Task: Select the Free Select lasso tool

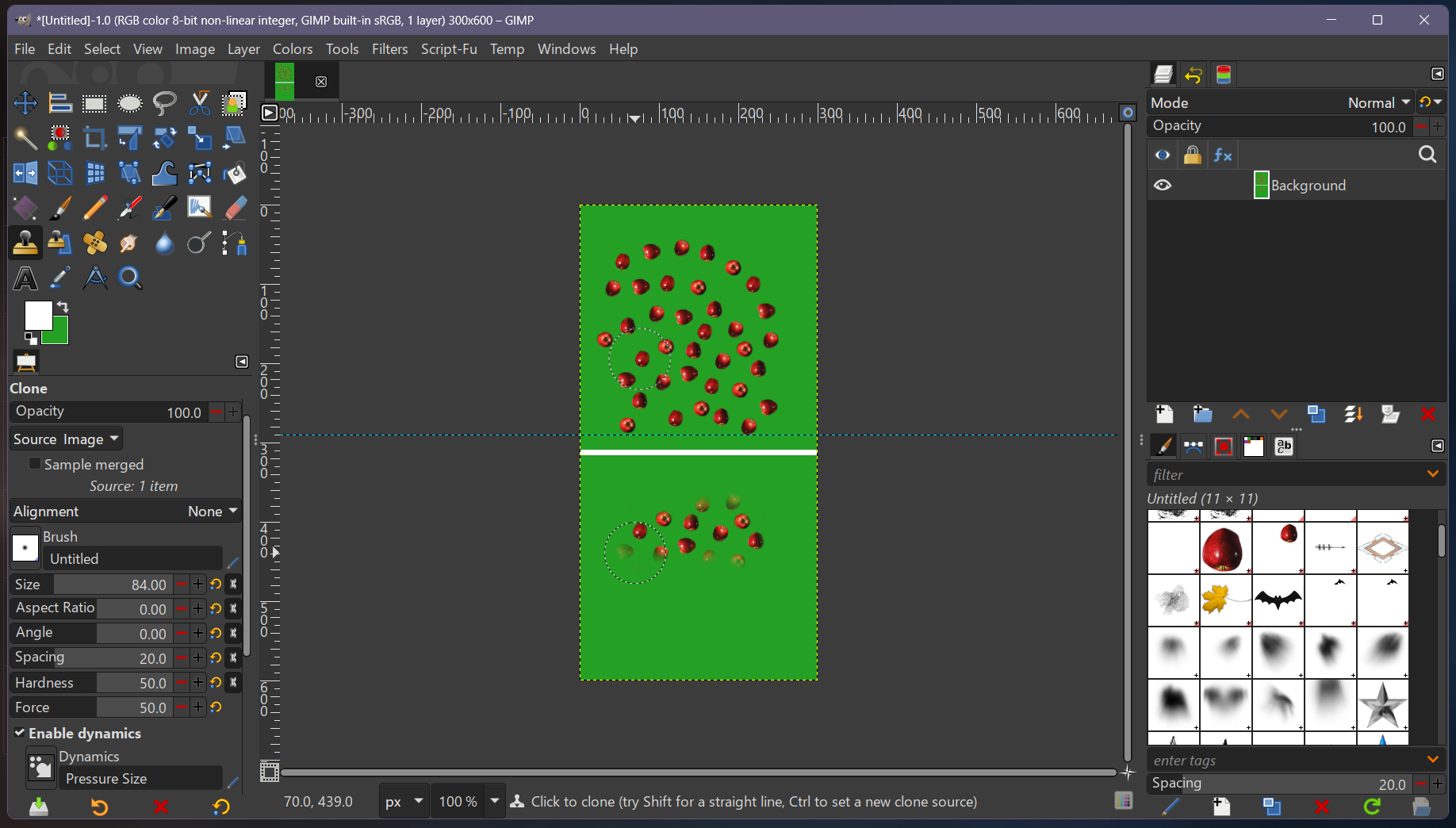Action: pyautogui.click(x=164, y=103)
